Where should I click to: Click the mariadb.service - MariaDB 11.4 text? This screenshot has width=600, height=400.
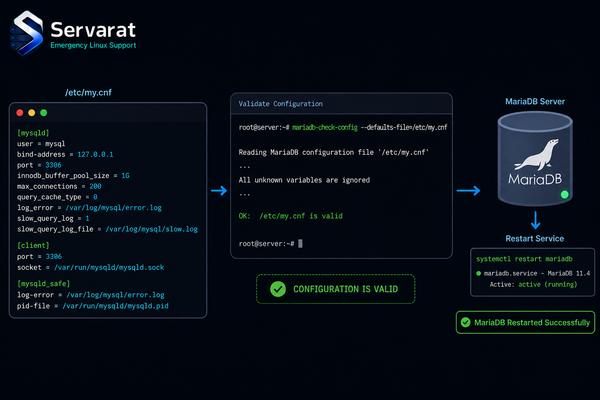tap(537, 273)
